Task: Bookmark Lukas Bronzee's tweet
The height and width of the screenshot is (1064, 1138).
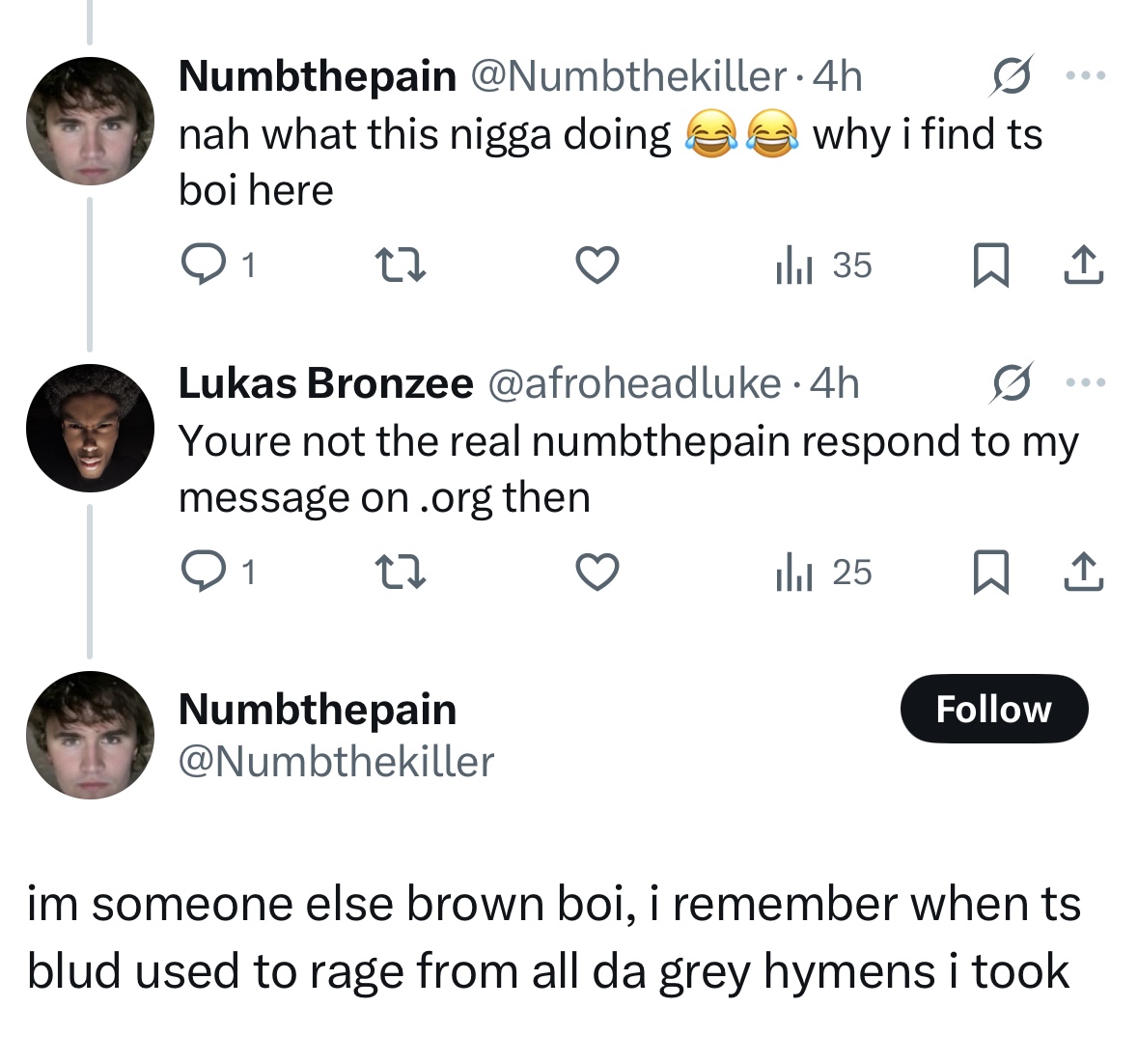Action: 990,572
